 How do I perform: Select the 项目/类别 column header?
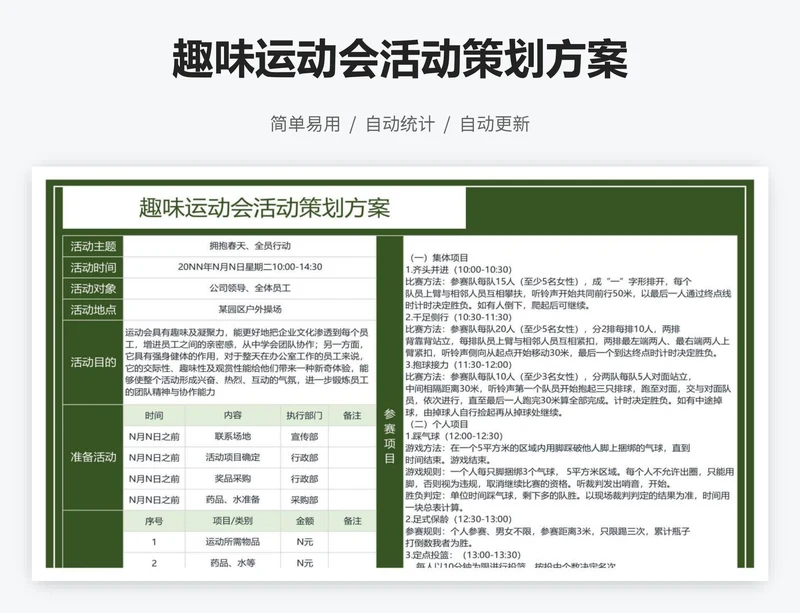coord(233,521)
